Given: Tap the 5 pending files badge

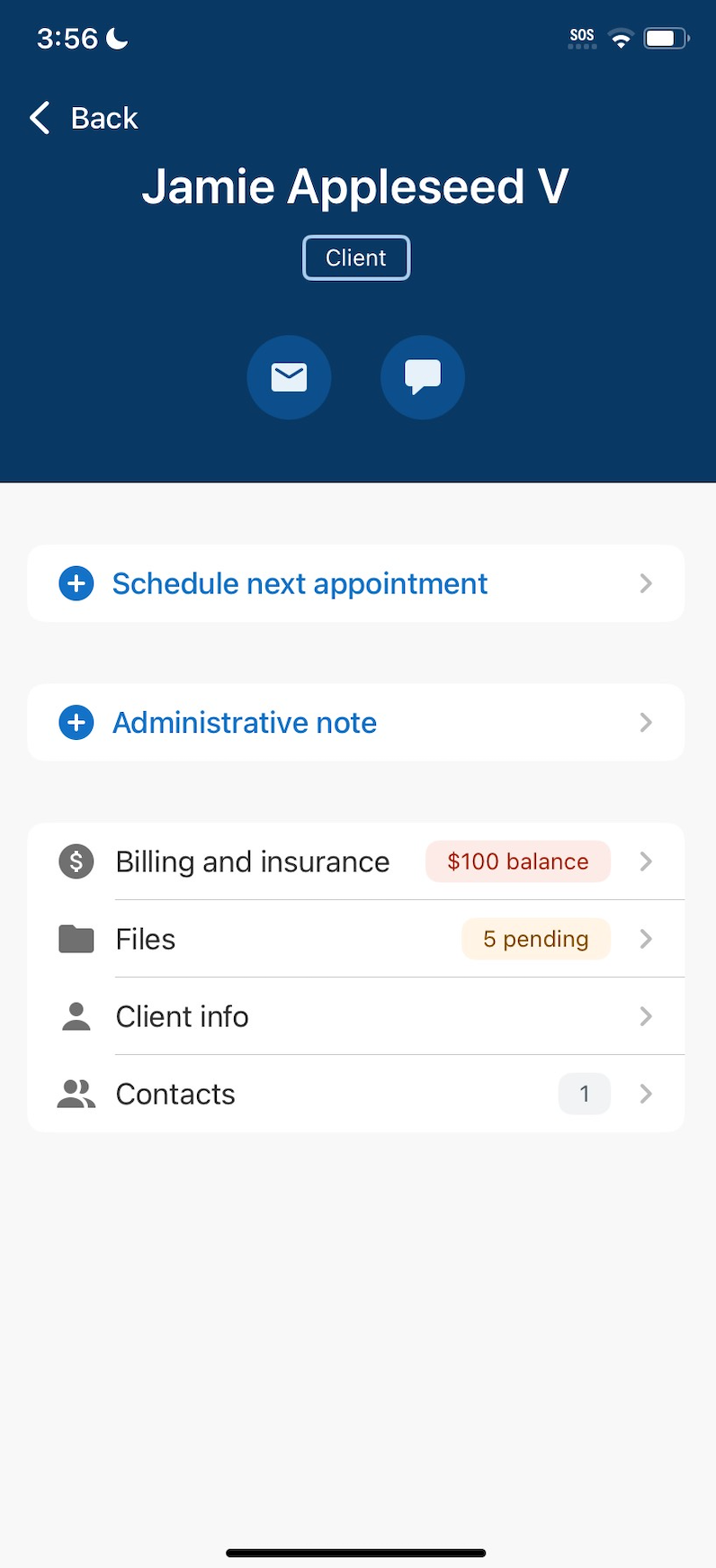Looking at the screenshot, I should (536, 939).
